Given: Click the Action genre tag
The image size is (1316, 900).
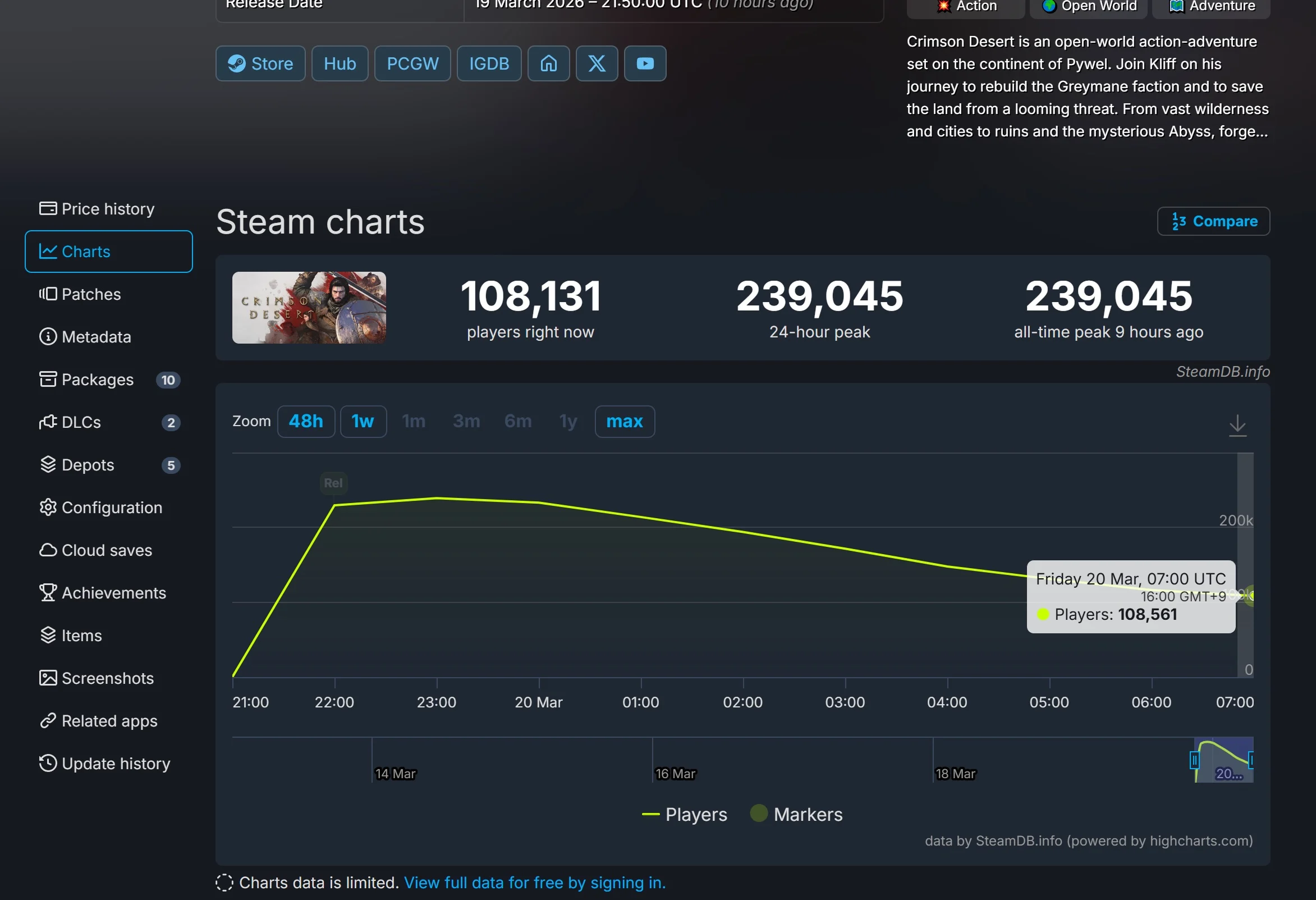Looking at the screenshot, I should click(x=966, y=7).
